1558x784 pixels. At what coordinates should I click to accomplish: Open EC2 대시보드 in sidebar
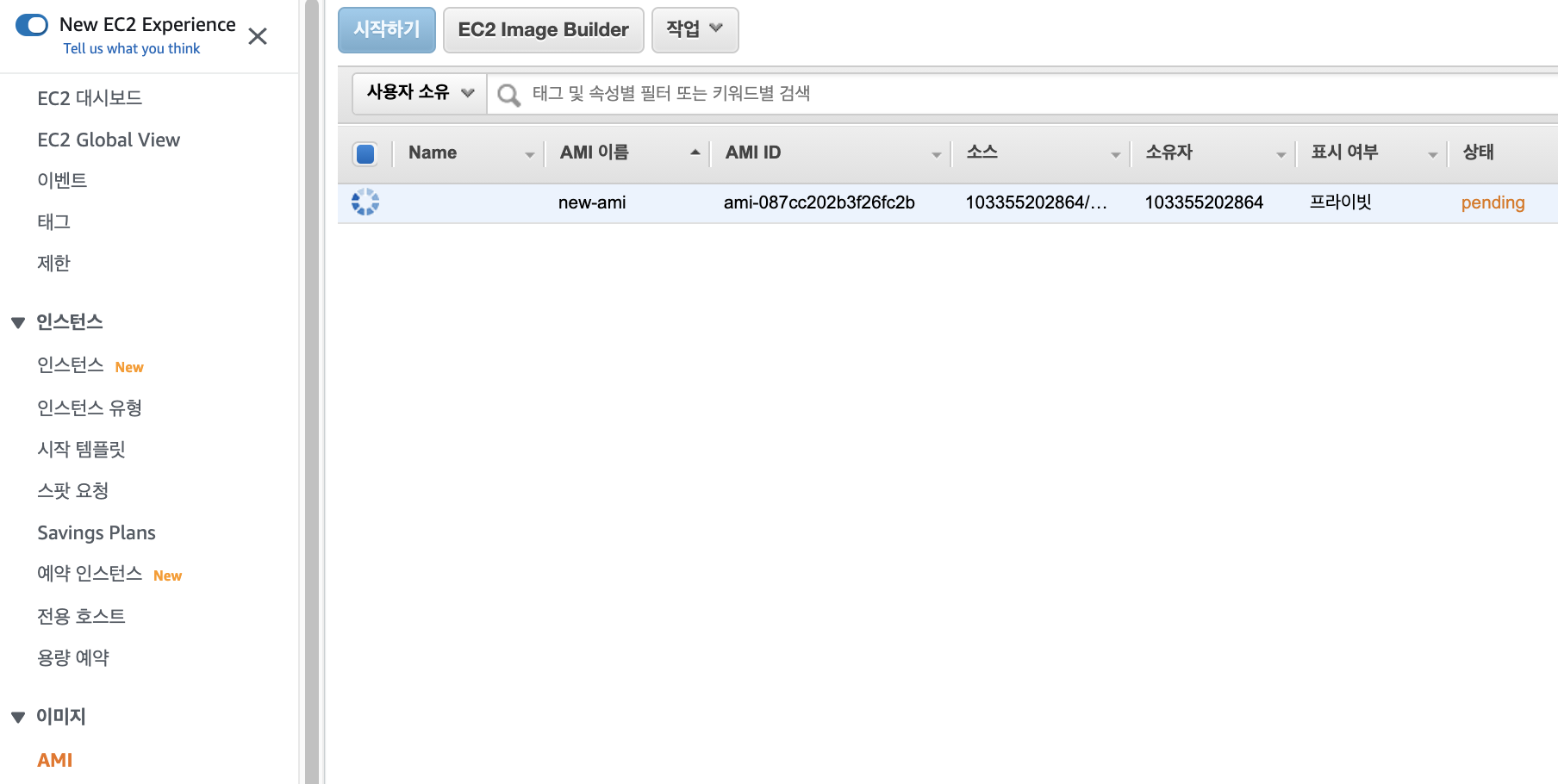[x=90, y=98]
